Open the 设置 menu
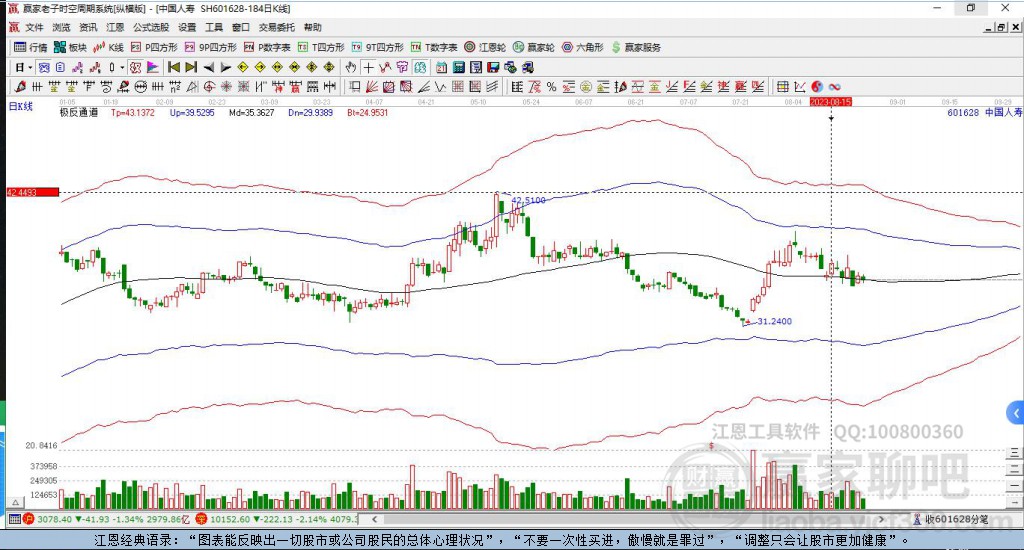Screen dimensions: 1024x550 pos(187,27)
